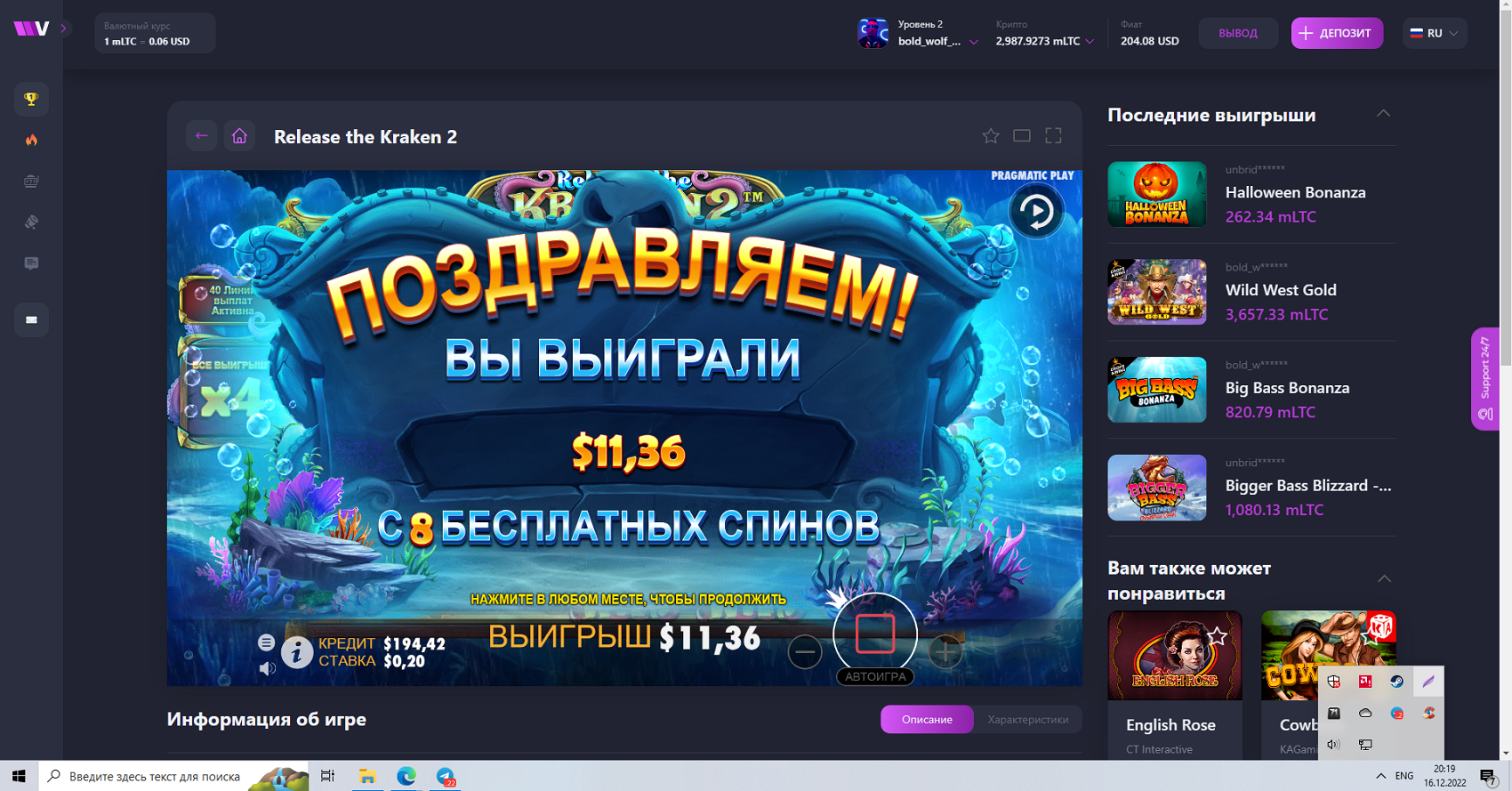
Task: Click the white card sidebar icon
Action: point(31,319)
